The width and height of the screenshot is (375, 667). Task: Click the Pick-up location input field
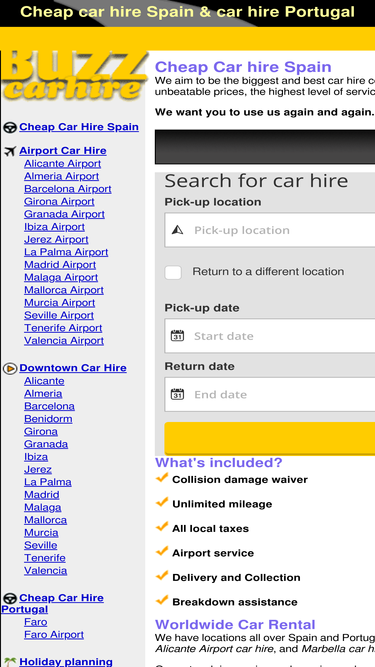(270, 230)
